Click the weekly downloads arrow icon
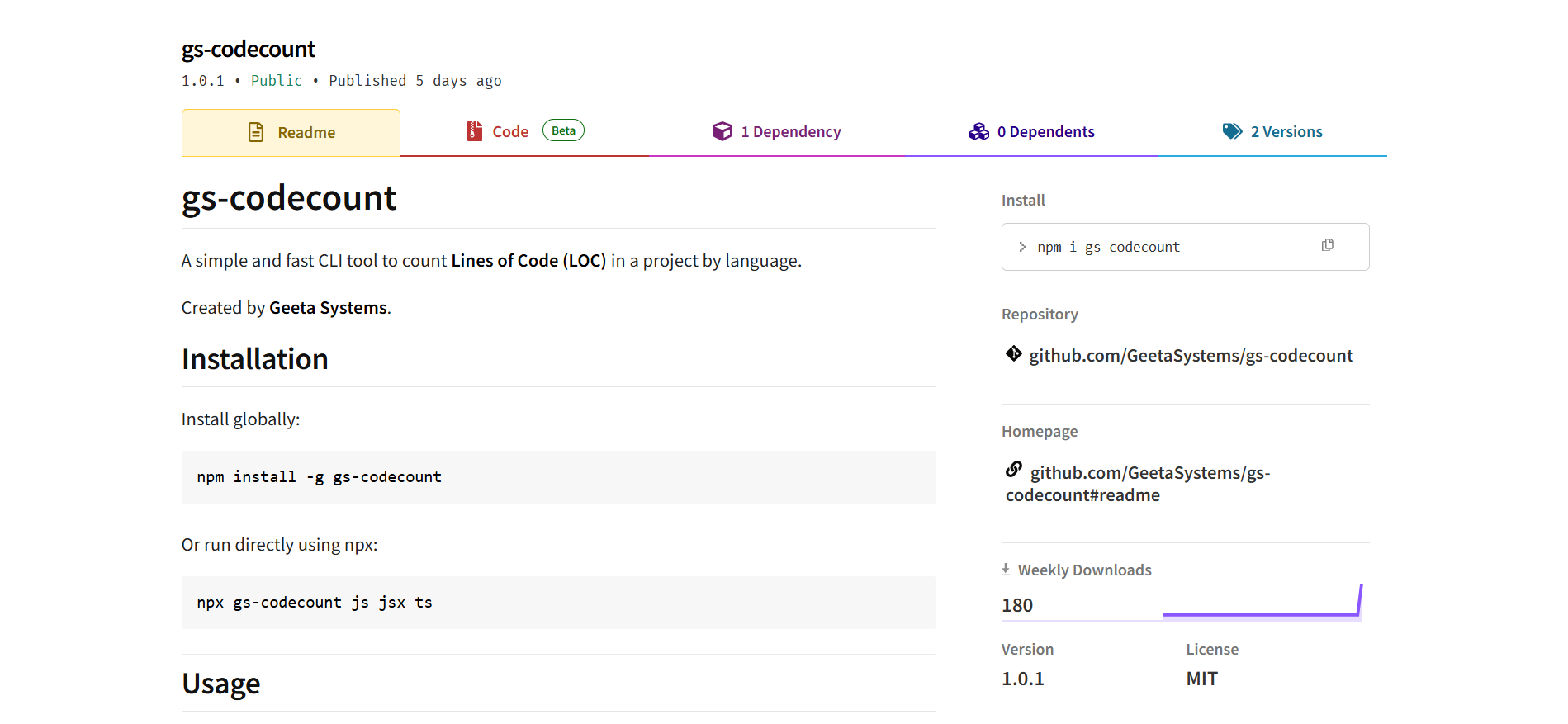The height and width of the screenshot is (724, 1568). coord(1006,569)
